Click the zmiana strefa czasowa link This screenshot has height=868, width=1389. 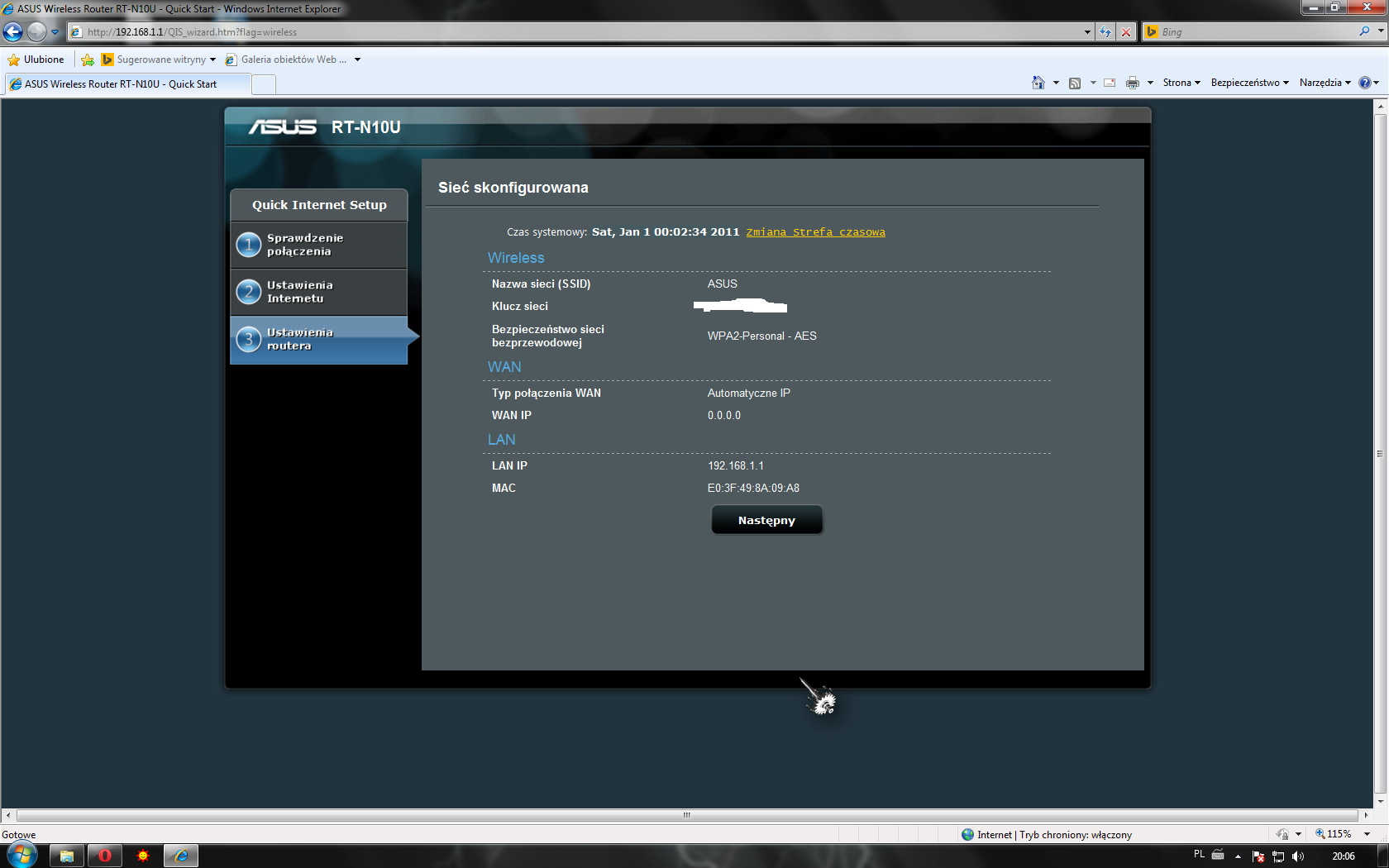[815, 232]
